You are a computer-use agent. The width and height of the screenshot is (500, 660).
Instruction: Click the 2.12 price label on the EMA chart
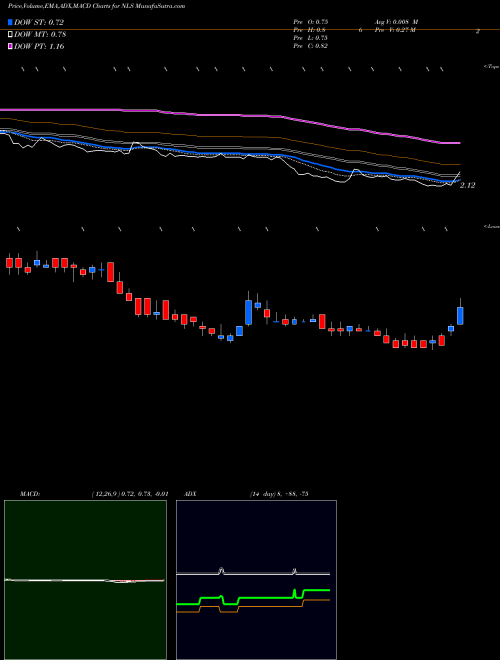point(467,185)
